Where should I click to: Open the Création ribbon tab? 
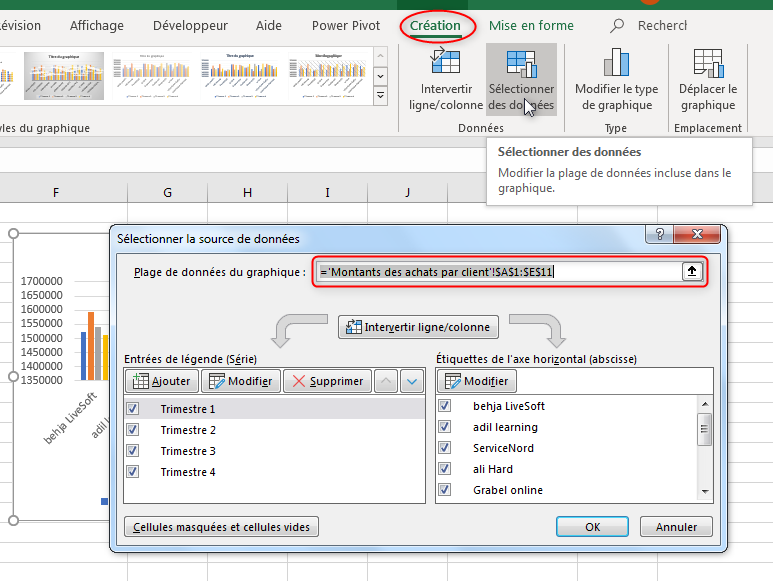point(435,26)
